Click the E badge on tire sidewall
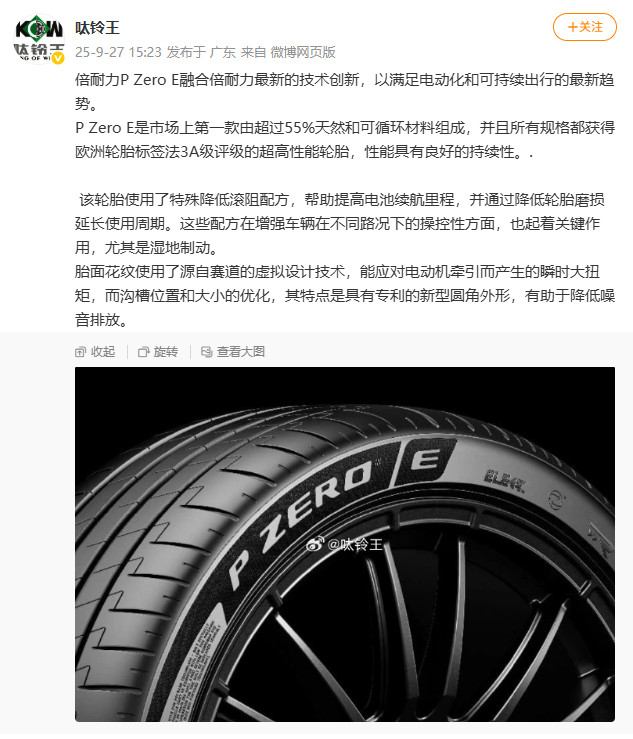The width and height of the screenshot is (633, 739). [425, 459]
